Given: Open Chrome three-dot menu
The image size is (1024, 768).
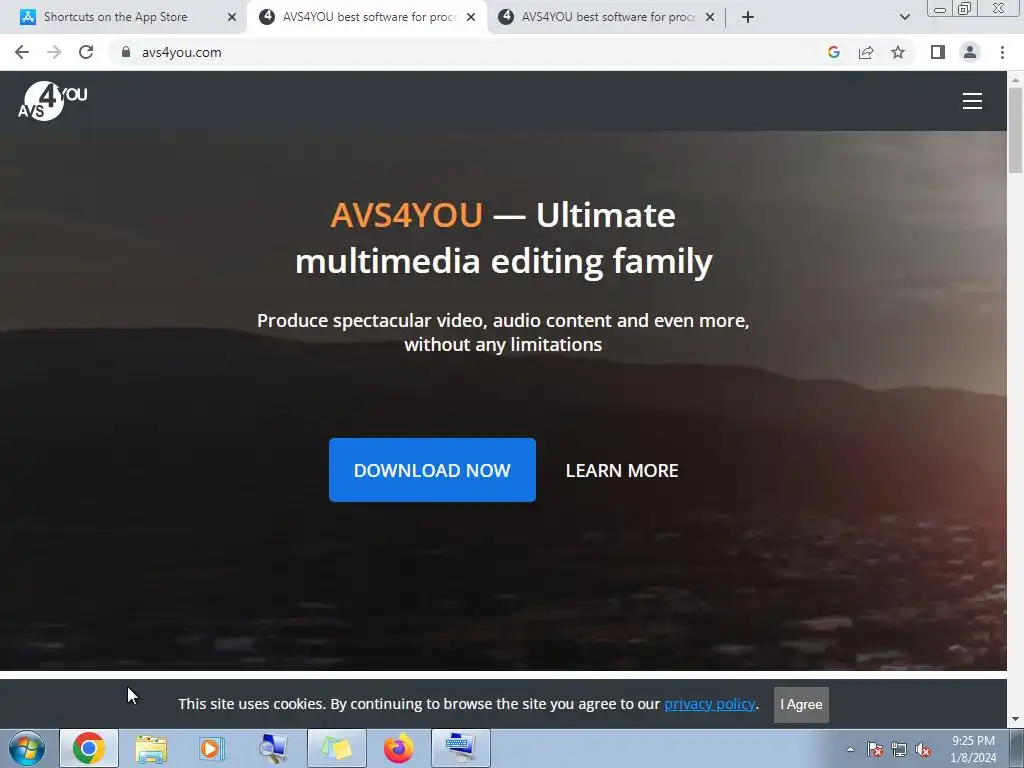Looking at the screenshot, I should click(1002, 52).
